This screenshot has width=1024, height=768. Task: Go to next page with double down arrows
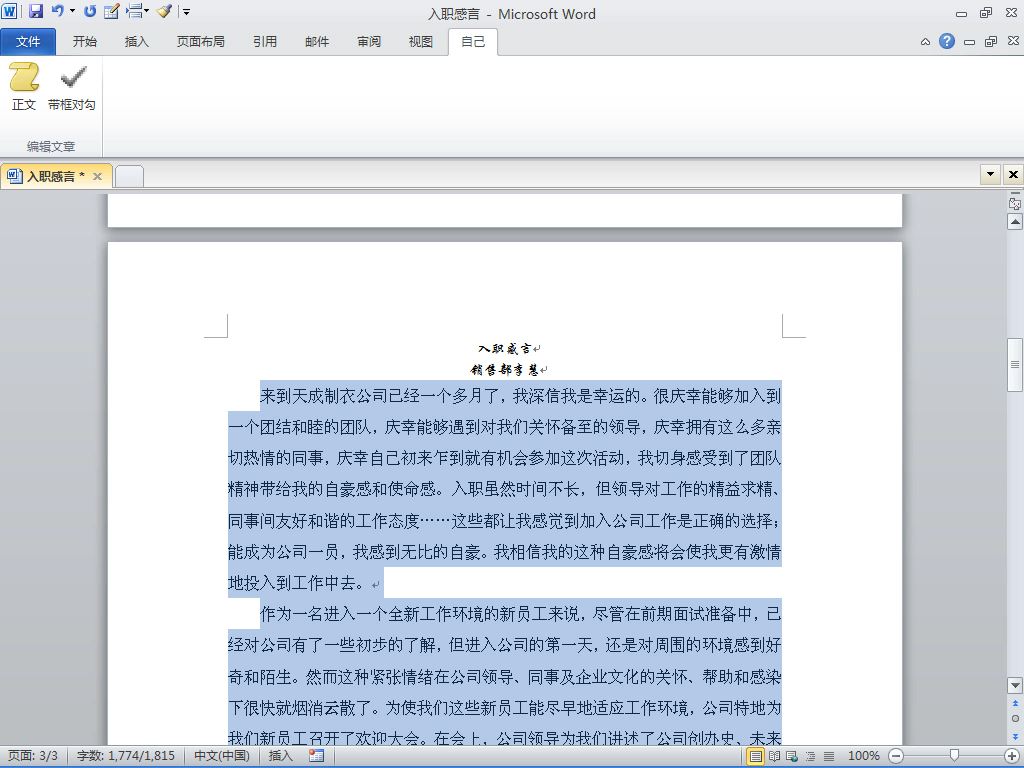[x=1015, y=735]
